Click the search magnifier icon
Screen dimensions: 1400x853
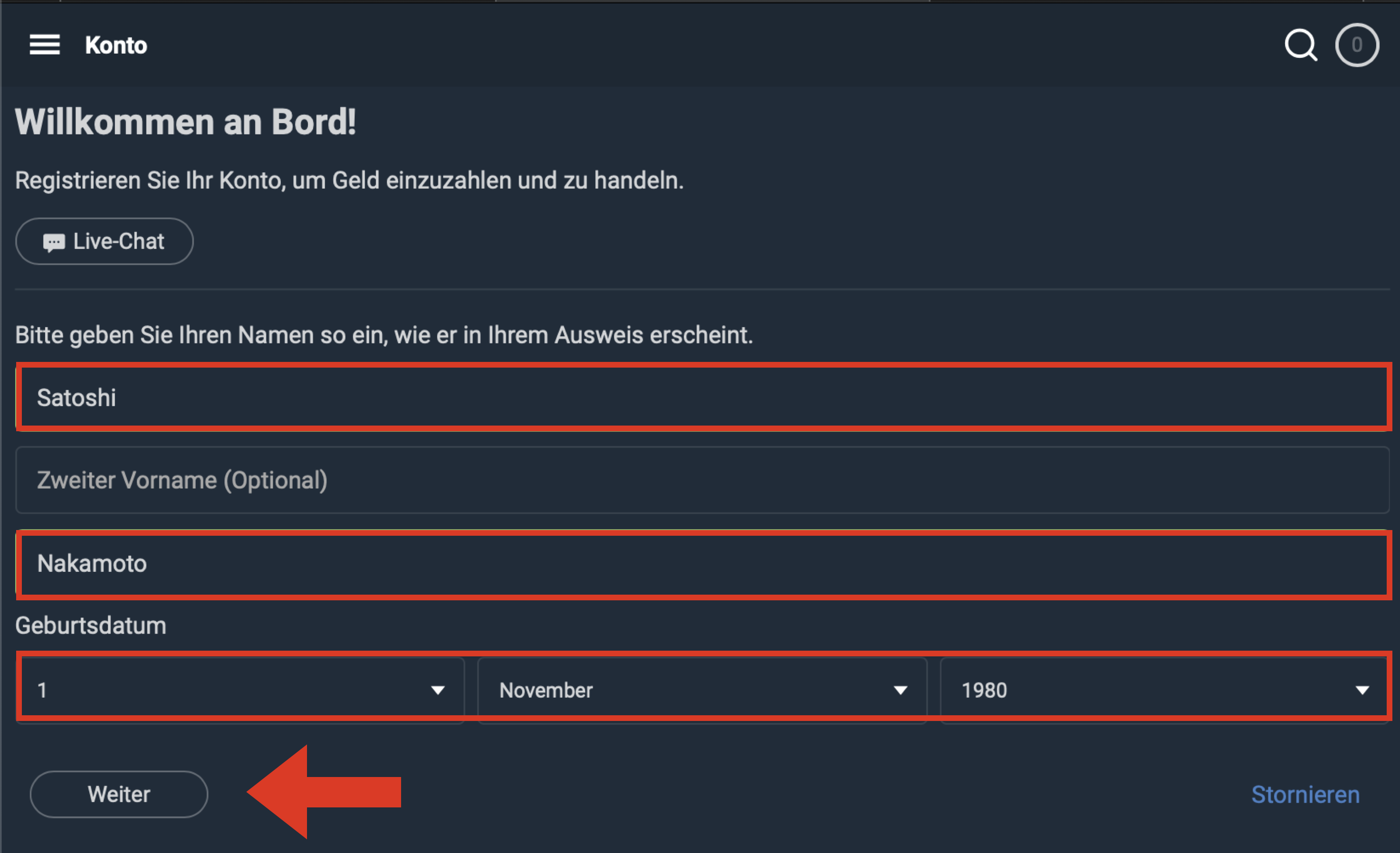(1301, 45)
